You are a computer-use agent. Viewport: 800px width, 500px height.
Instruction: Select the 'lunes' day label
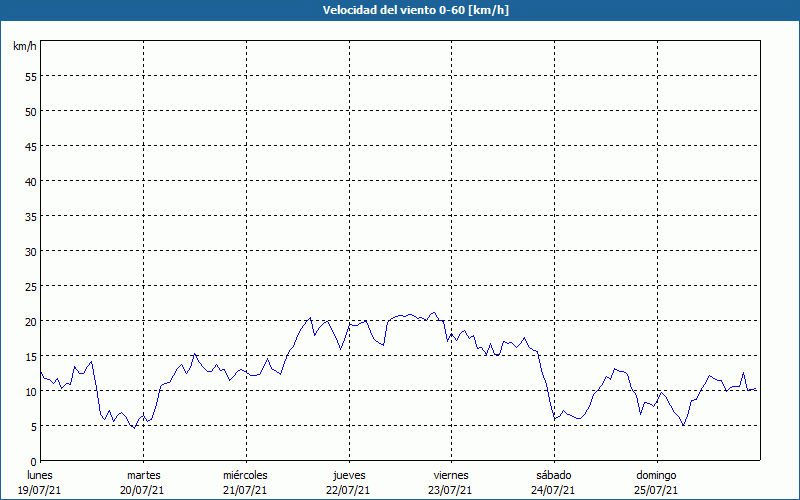(40, 475)
